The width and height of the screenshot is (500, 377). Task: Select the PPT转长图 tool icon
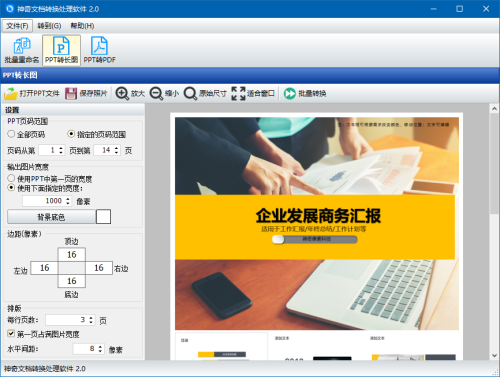(61, 50)
